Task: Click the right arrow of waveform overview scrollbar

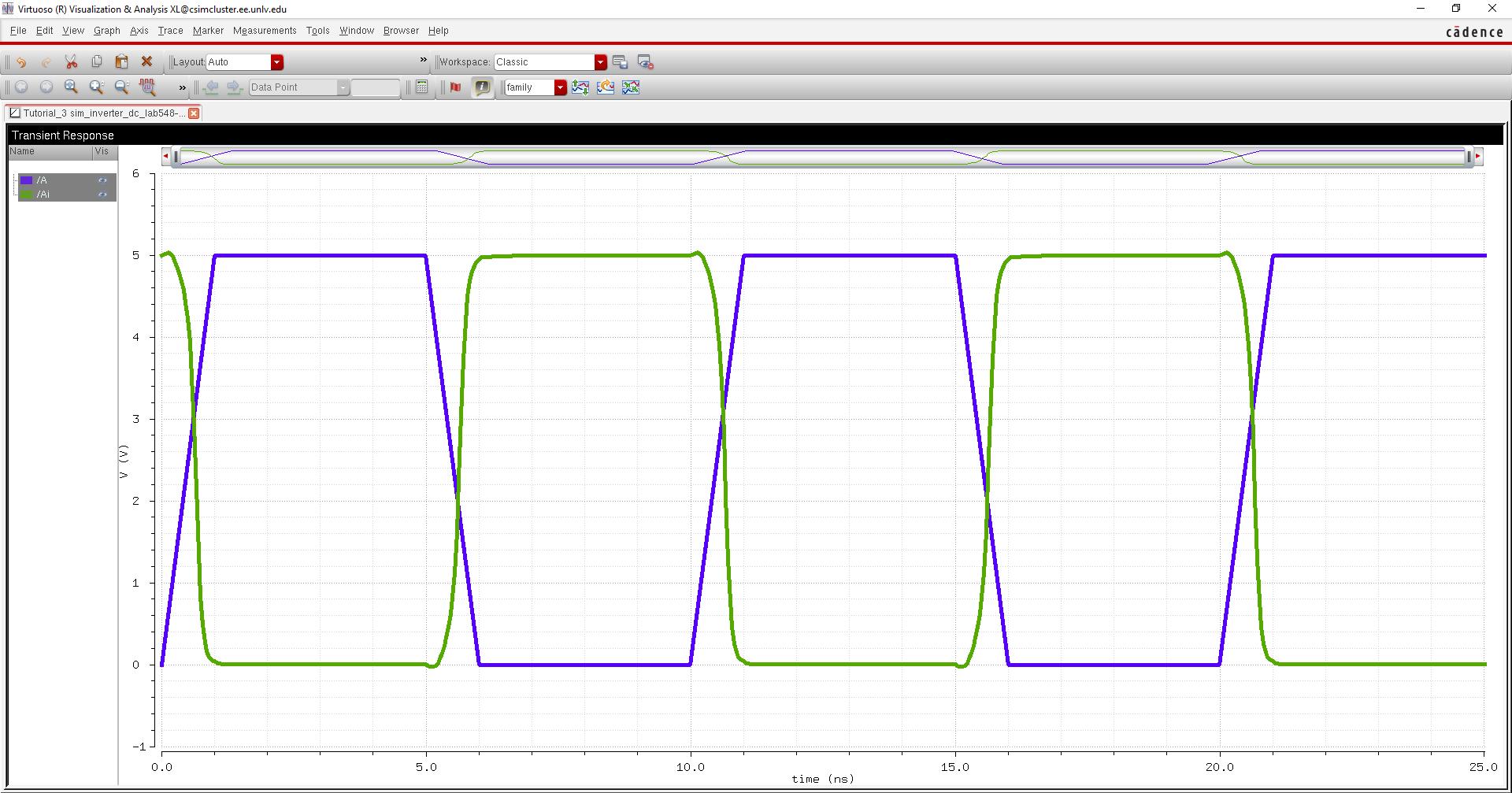Action: point(1478,157)
